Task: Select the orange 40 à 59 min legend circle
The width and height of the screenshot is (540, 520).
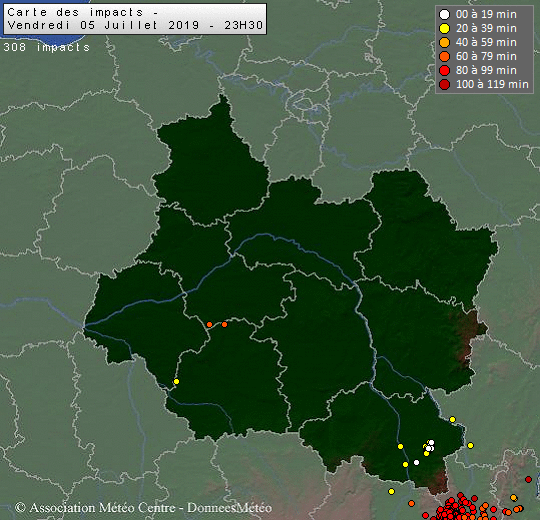Action: coord(445,42)
